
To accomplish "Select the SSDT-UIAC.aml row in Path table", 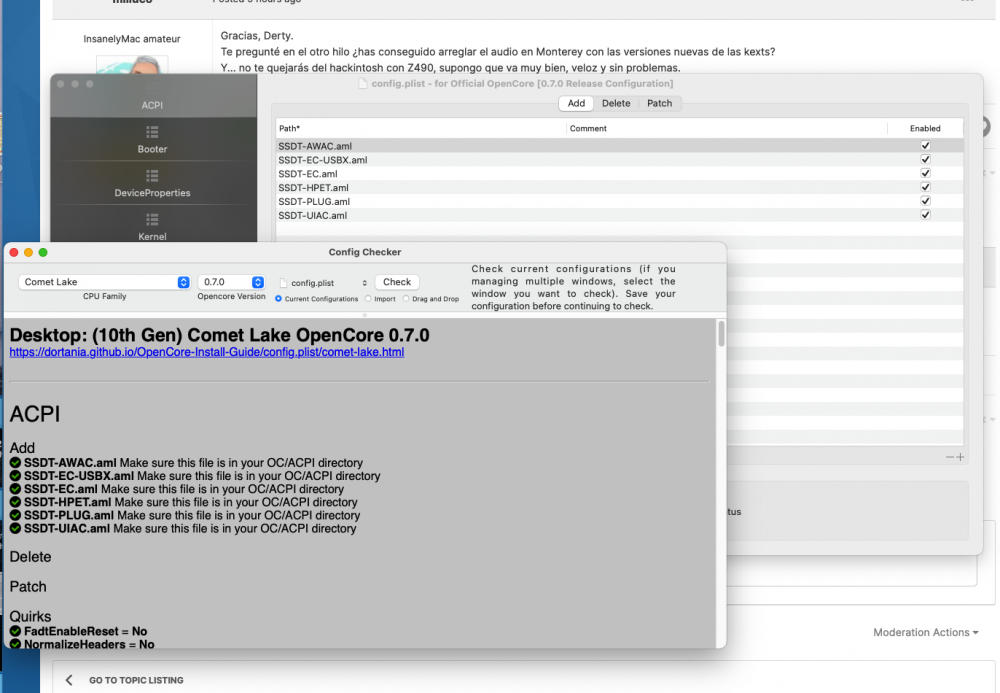I will click(x=619, y=215).
